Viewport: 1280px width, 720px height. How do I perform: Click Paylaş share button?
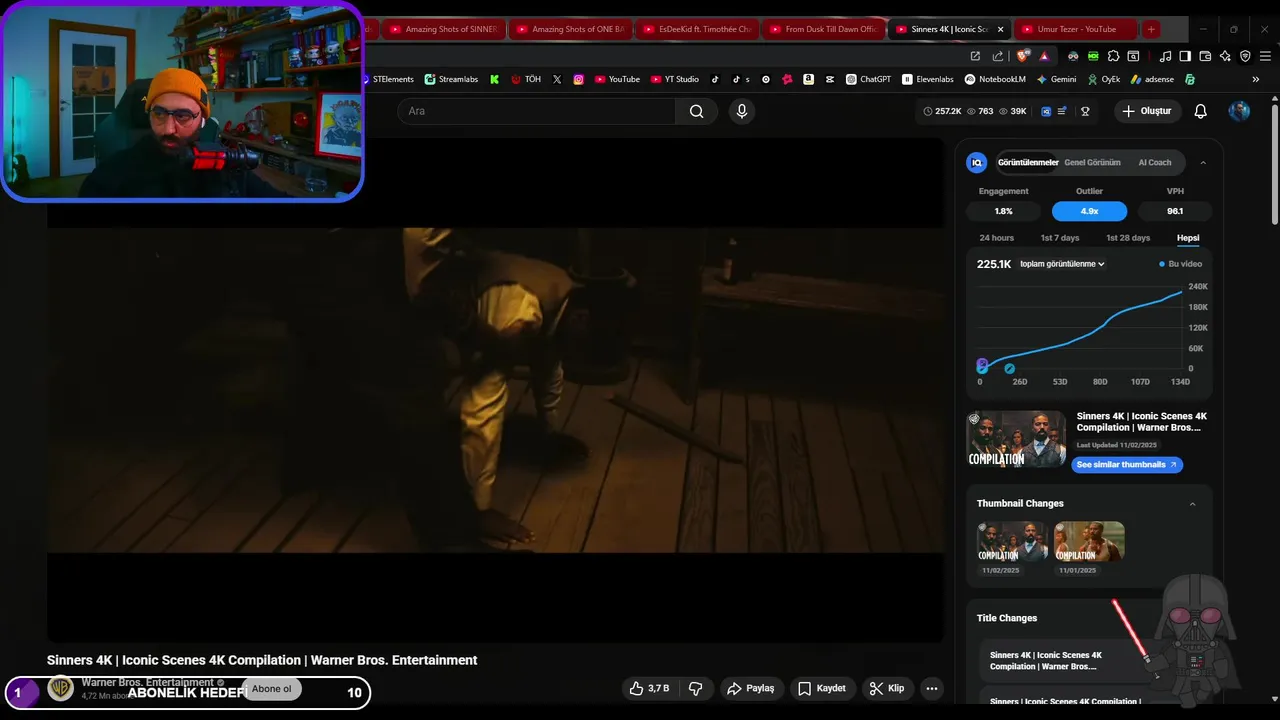pos(750,688)
